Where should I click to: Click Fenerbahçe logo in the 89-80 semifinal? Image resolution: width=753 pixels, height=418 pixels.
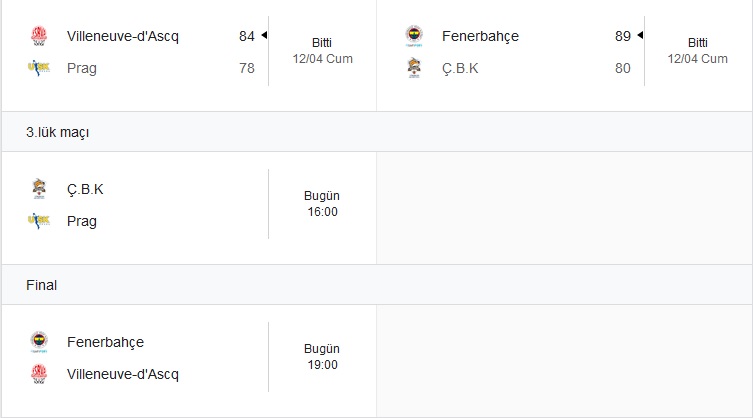click(414, 36)
